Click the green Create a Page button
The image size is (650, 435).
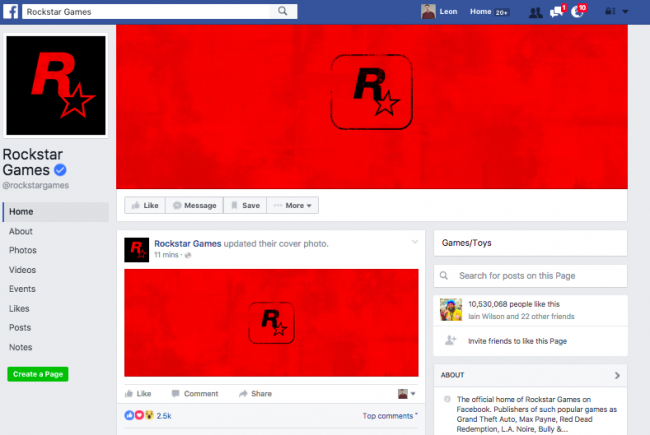click(x=38, y=374)
